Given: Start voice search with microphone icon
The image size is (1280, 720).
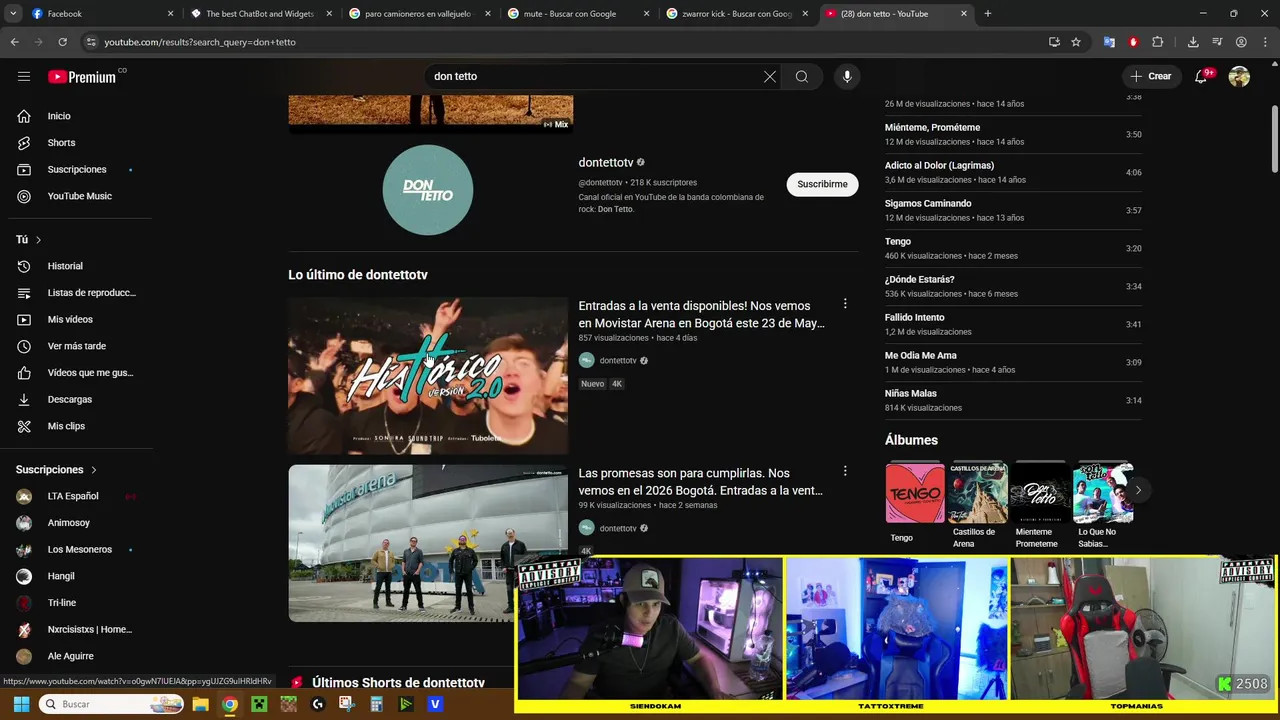Looking at the screenshot, I should (x=847, y=77).
